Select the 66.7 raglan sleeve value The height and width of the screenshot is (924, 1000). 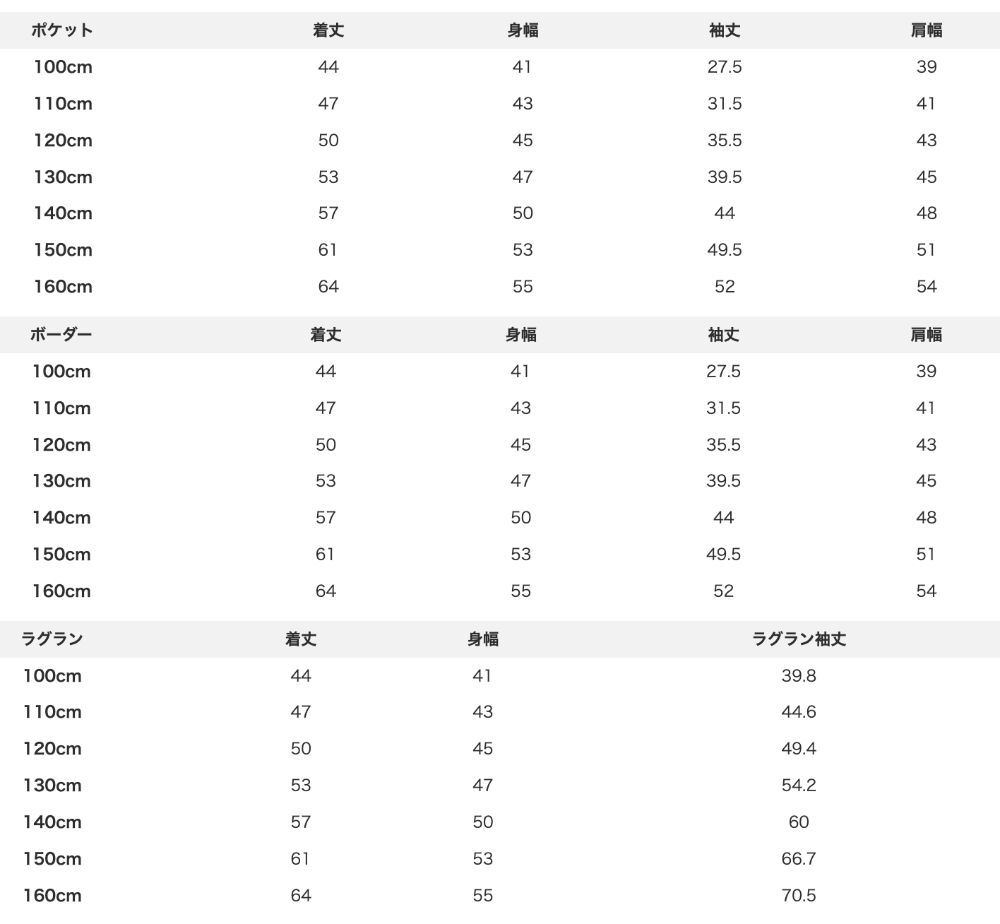click(x=798, y=858)
